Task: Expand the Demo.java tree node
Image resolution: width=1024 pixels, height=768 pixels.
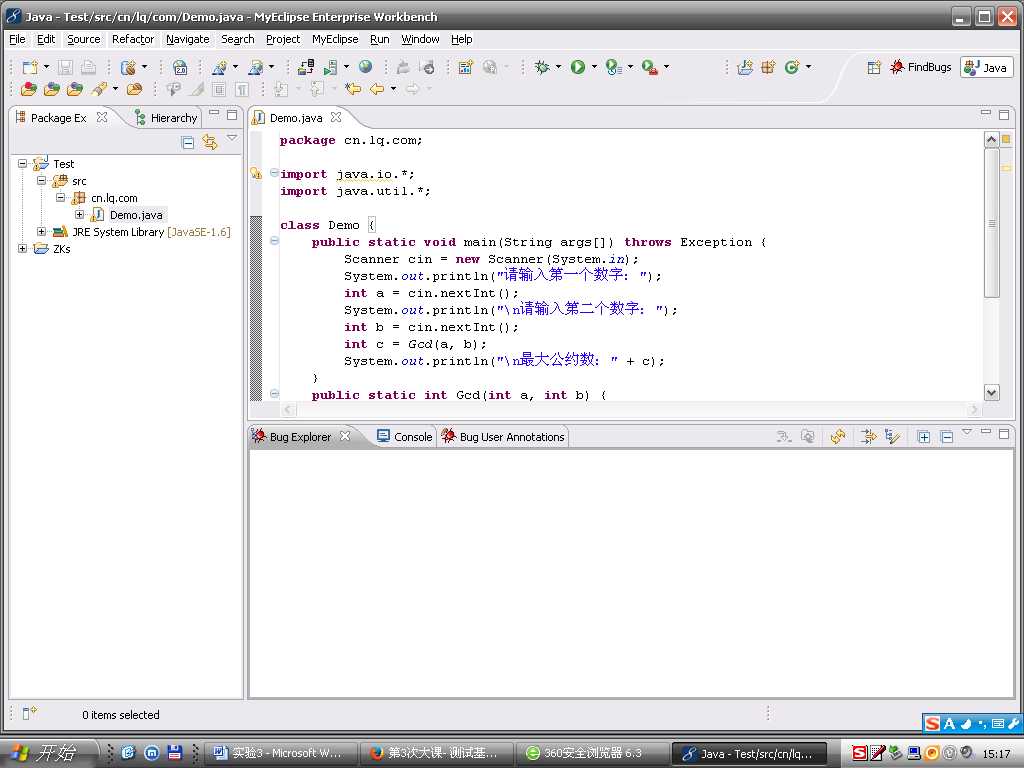Action: (80, 214)
